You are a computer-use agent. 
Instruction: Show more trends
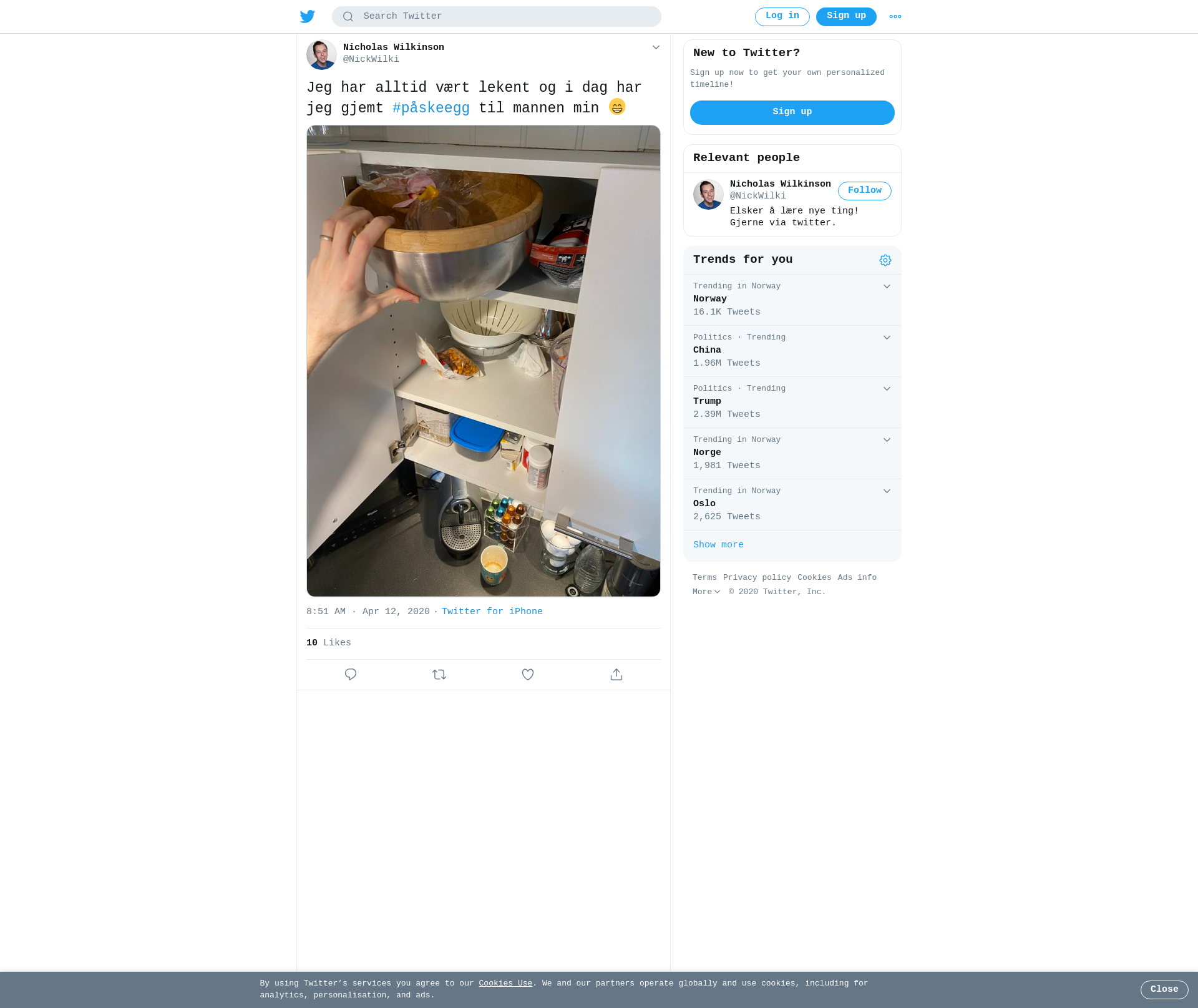pyautogui.click(x=718, y=545)
